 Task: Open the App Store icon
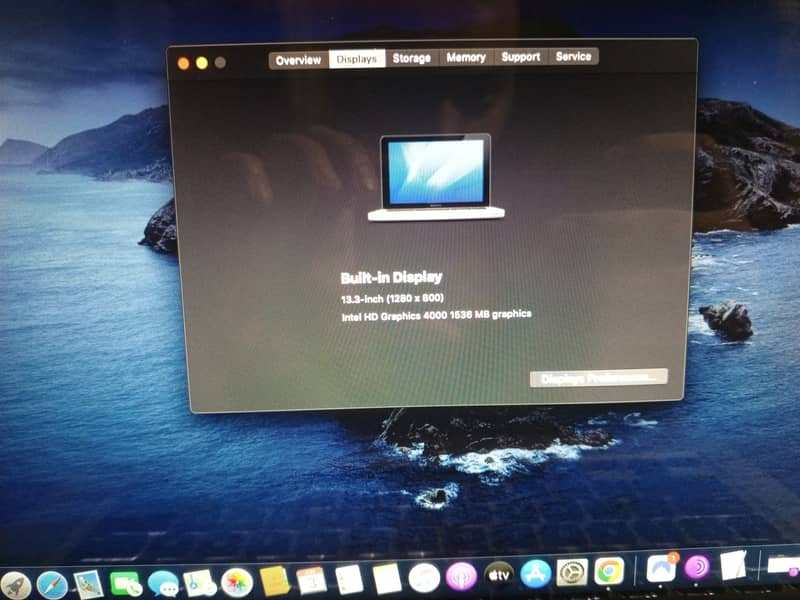pos(536,574)
